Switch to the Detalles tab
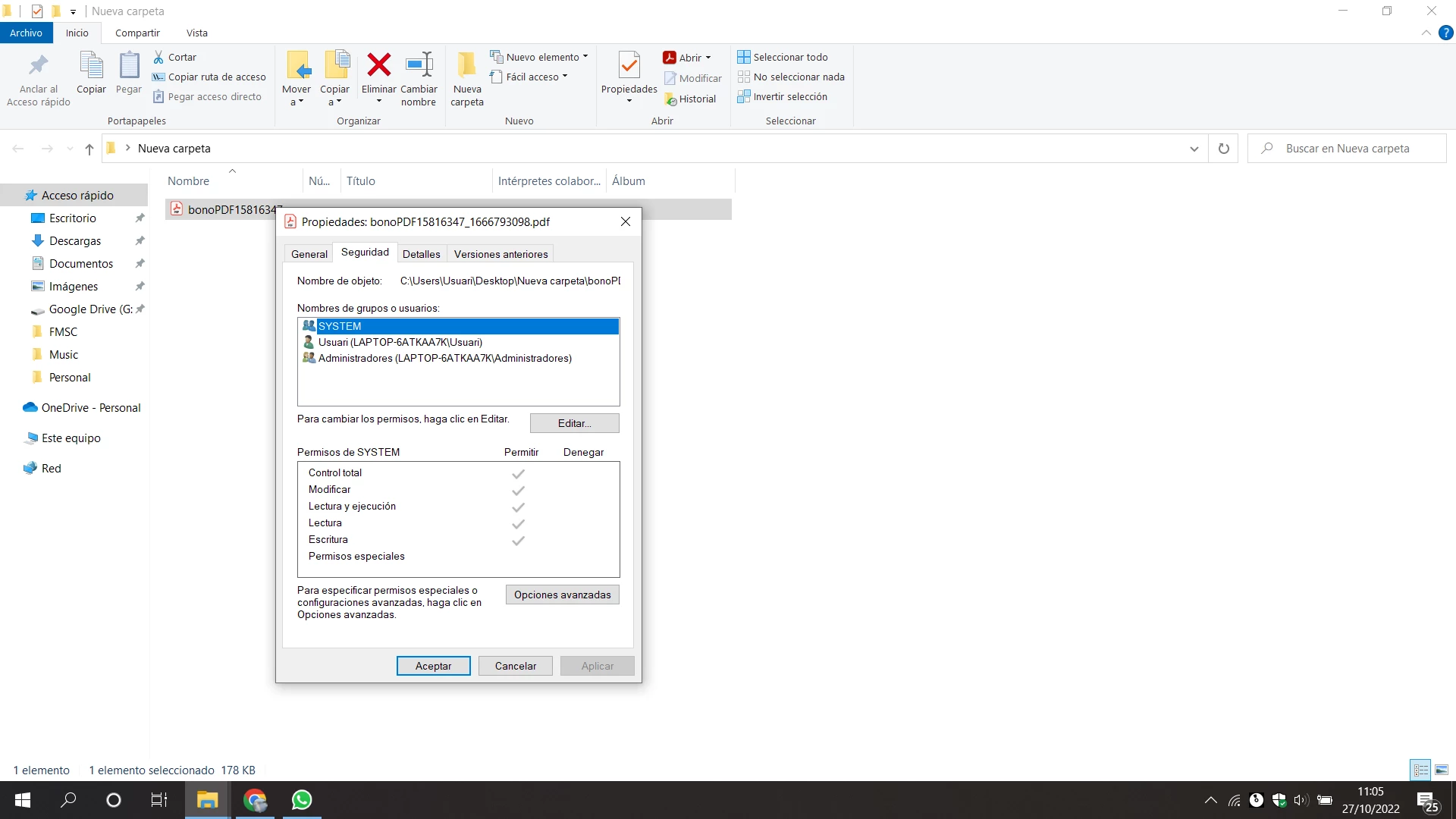The image size is (1456, 819). click(421, 254)
